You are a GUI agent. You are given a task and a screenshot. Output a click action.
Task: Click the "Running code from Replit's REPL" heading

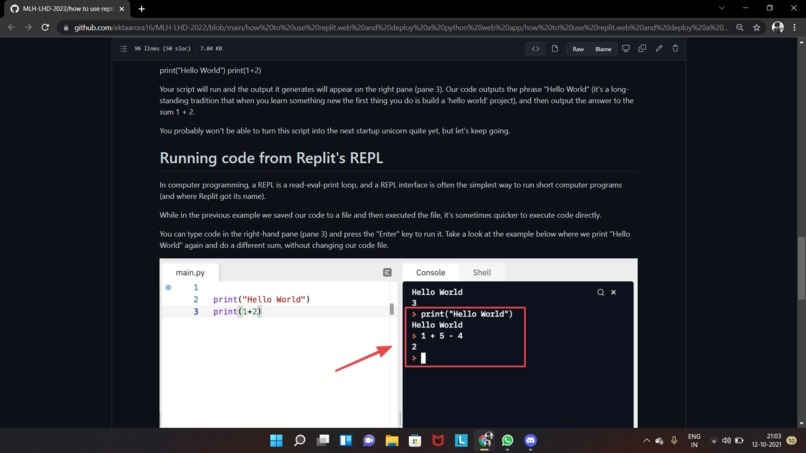coord(271,158)
